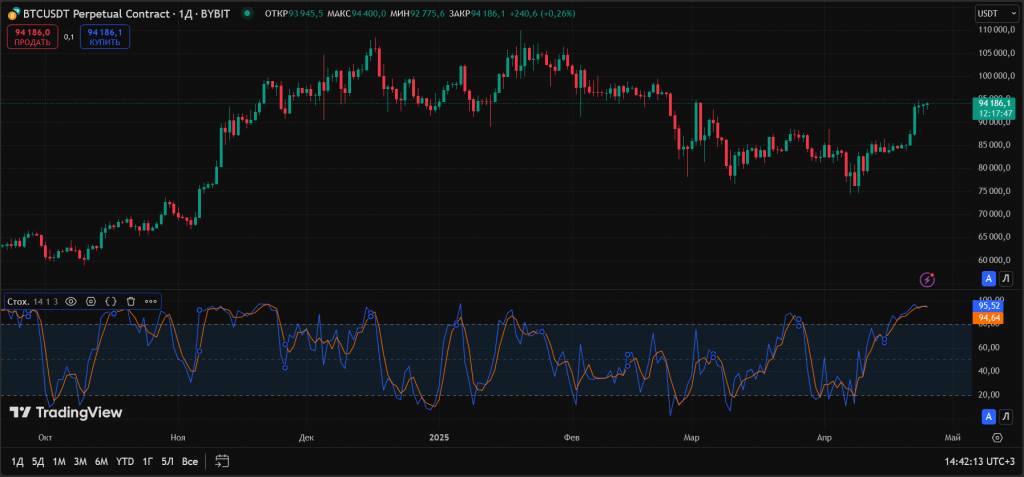Click the TradingView logo

tap(66, 412)
